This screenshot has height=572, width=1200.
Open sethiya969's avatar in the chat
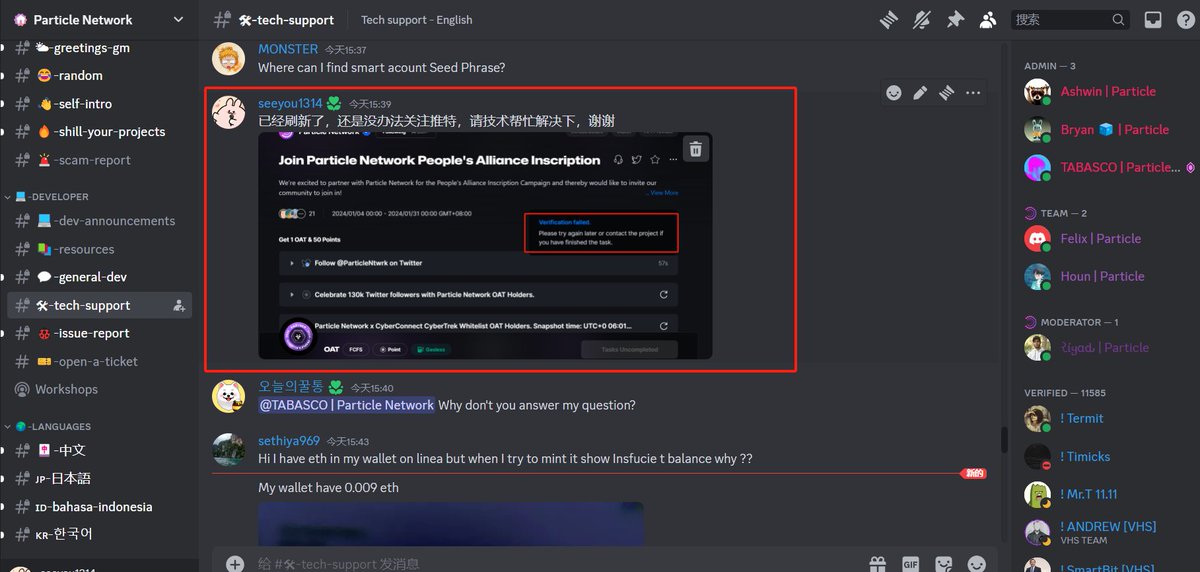228,449
